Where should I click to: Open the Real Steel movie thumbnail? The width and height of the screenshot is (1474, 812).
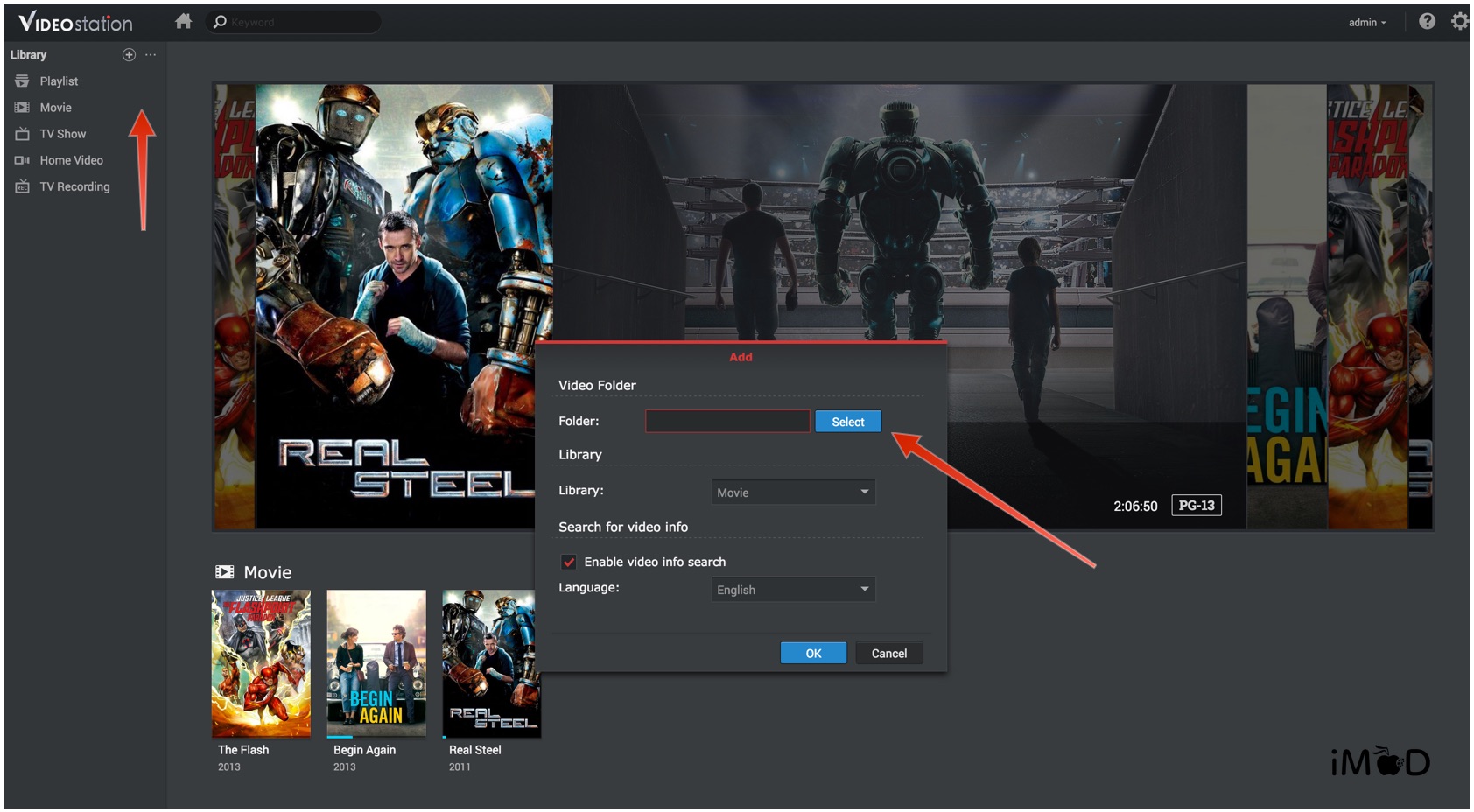pos(491,663)
